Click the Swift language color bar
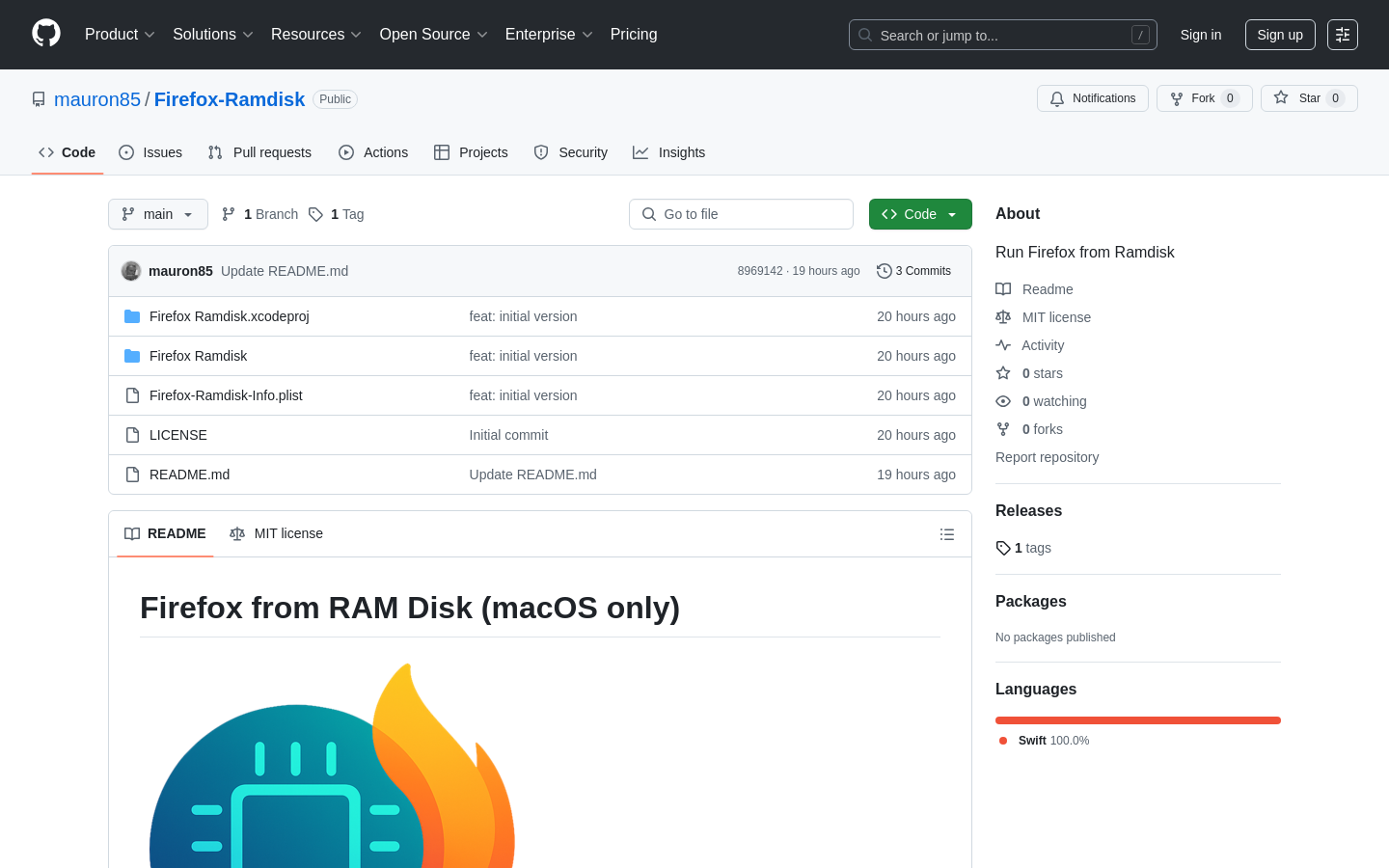Screen dimensions: 1389x868 coord(1138,720)
